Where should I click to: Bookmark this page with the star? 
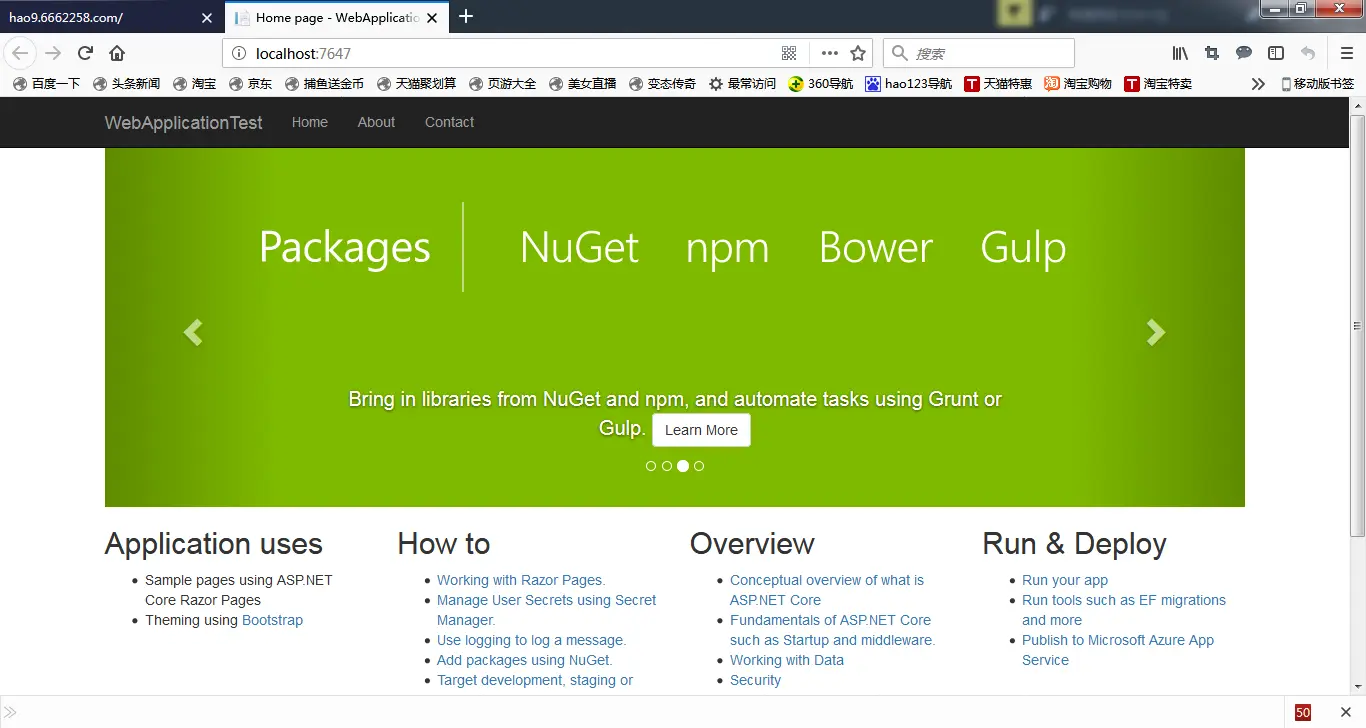857,54
